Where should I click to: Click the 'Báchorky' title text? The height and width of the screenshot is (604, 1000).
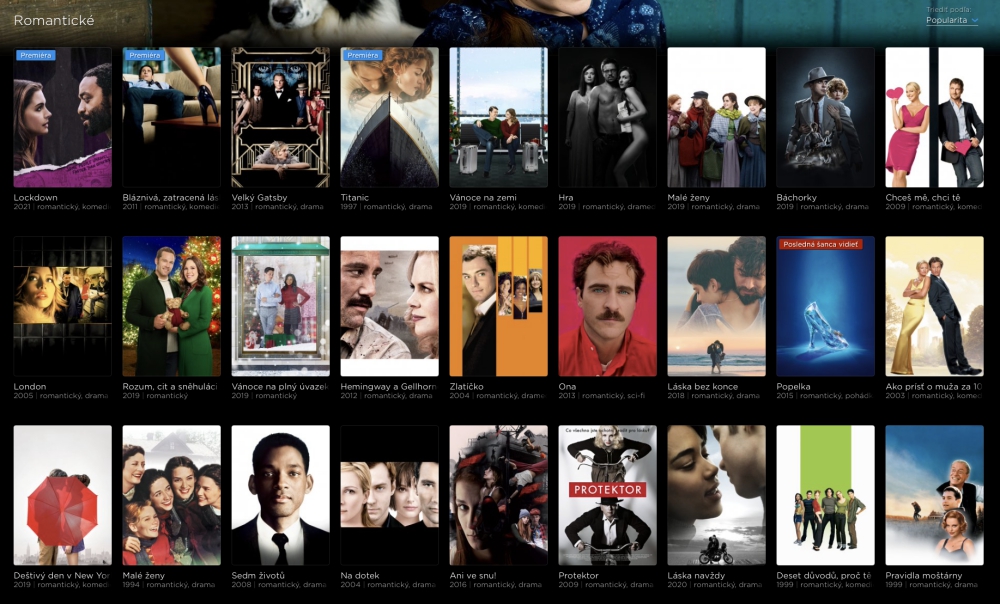(797, 198)
